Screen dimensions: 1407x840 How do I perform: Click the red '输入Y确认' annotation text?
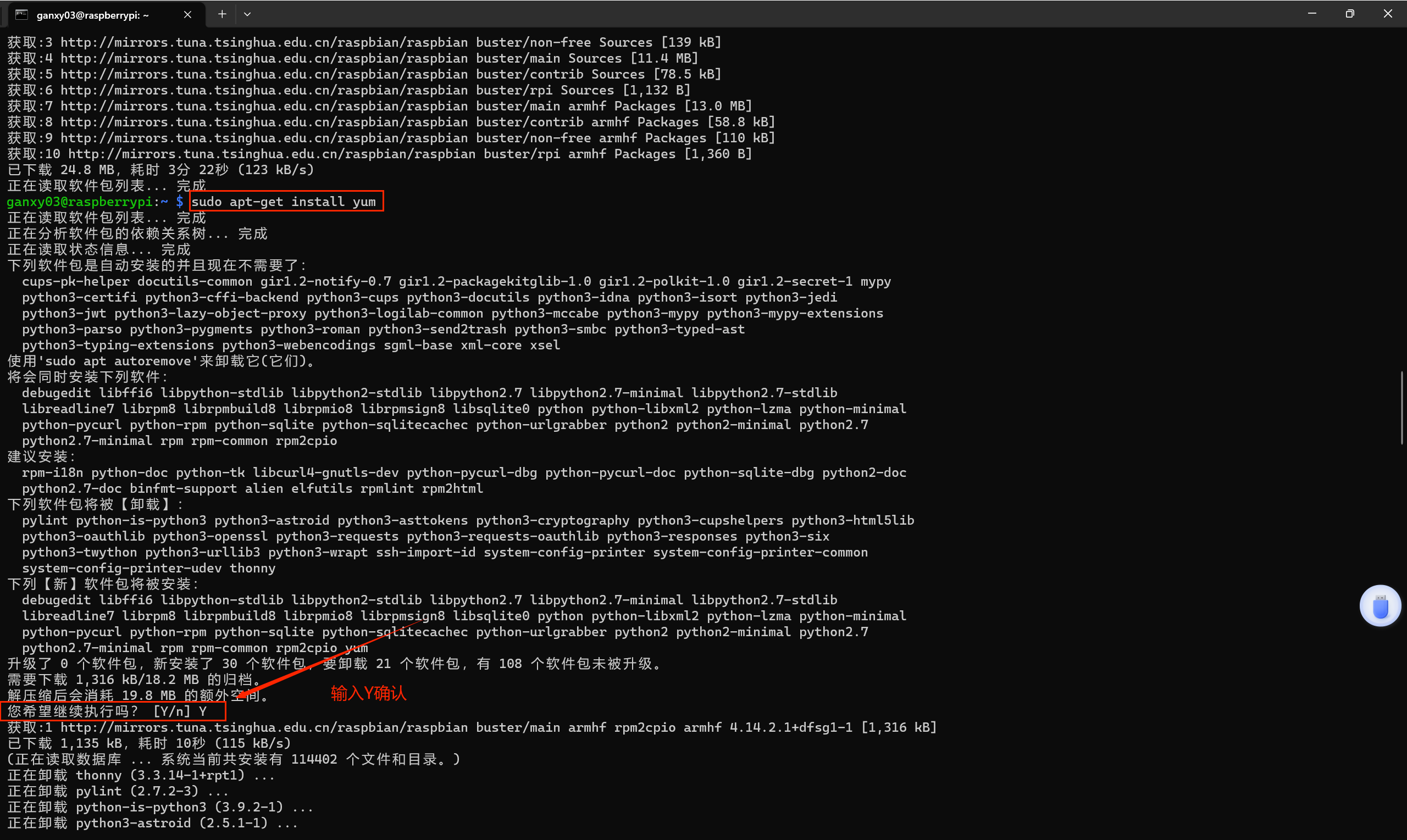tap(369, 693)
